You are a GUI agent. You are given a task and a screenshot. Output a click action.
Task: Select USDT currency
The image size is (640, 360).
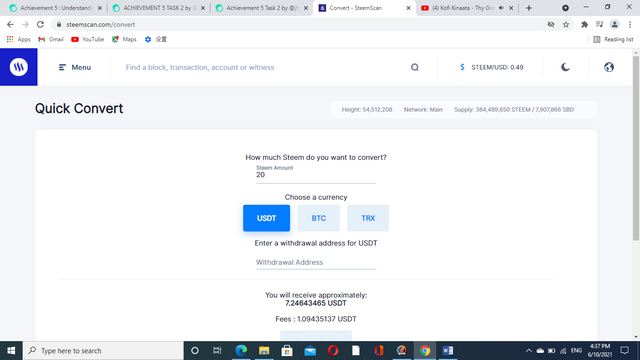click(267, 218)
